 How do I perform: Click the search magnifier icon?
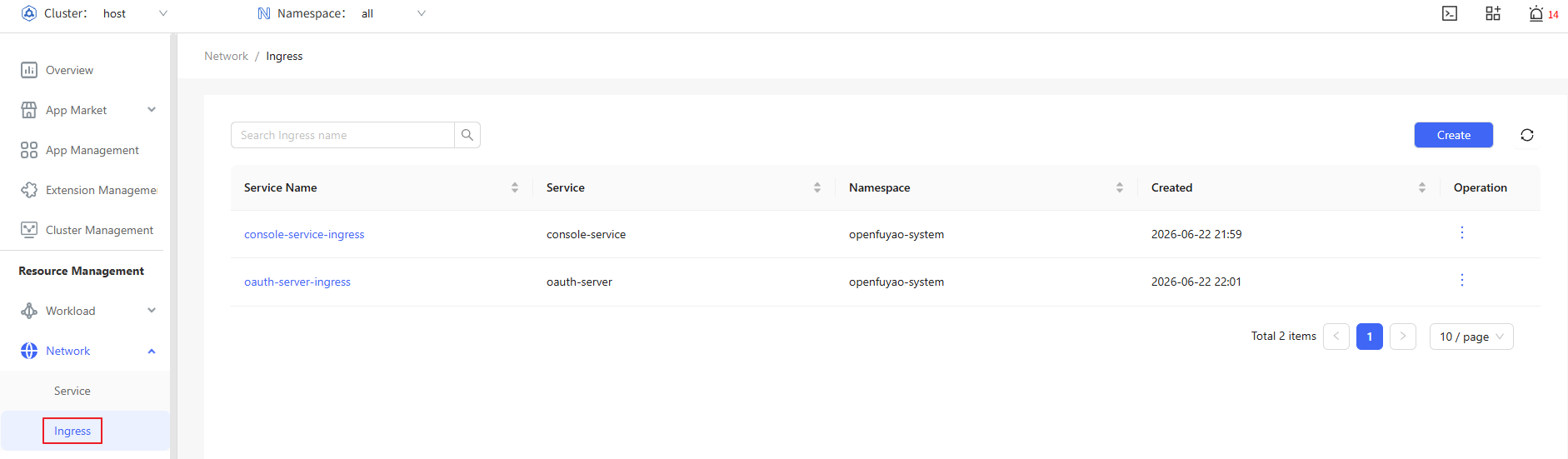click(x=467, y=135)
